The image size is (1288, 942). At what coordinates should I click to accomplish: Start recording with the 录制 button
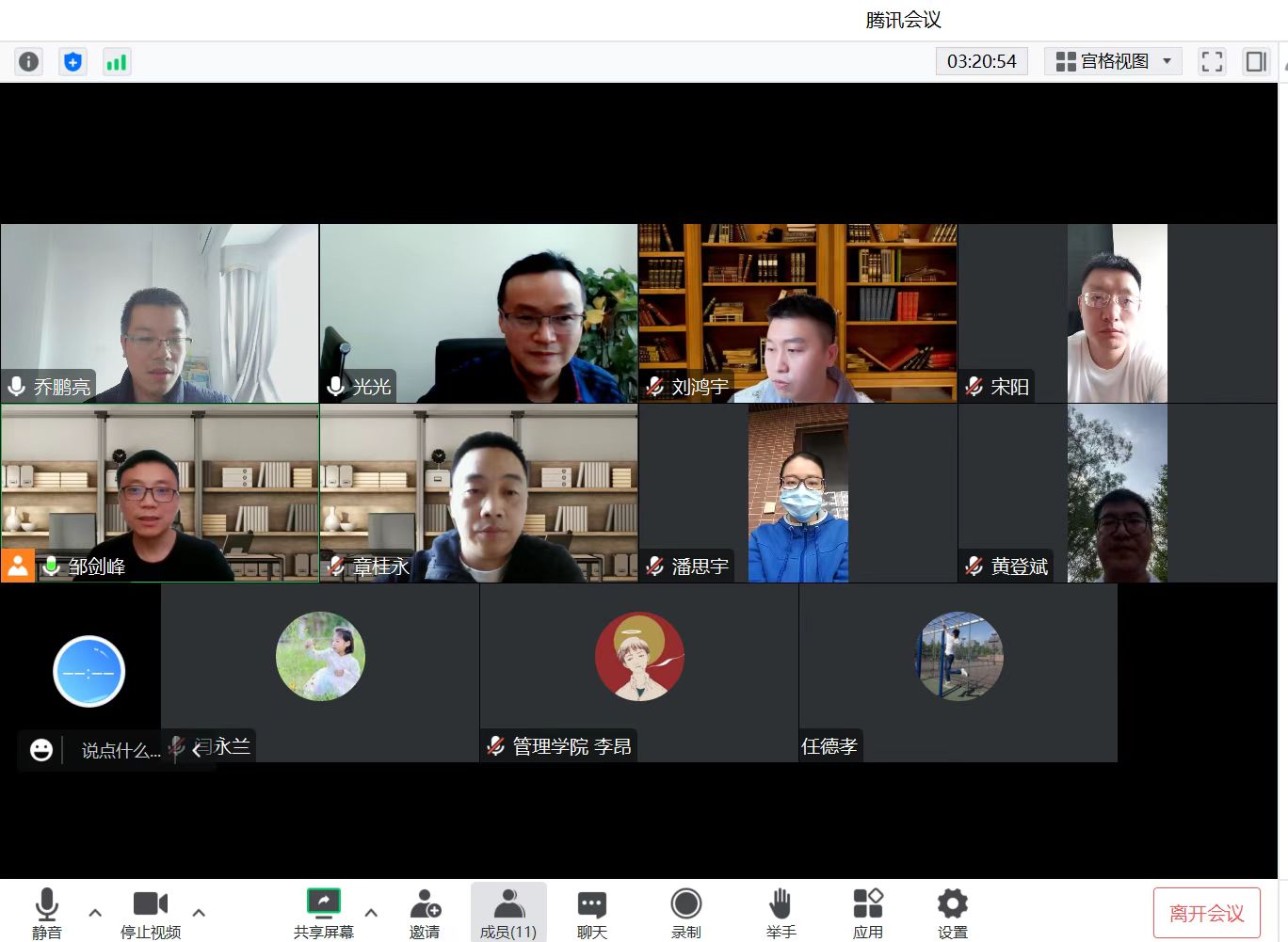[x=685, y=912]
